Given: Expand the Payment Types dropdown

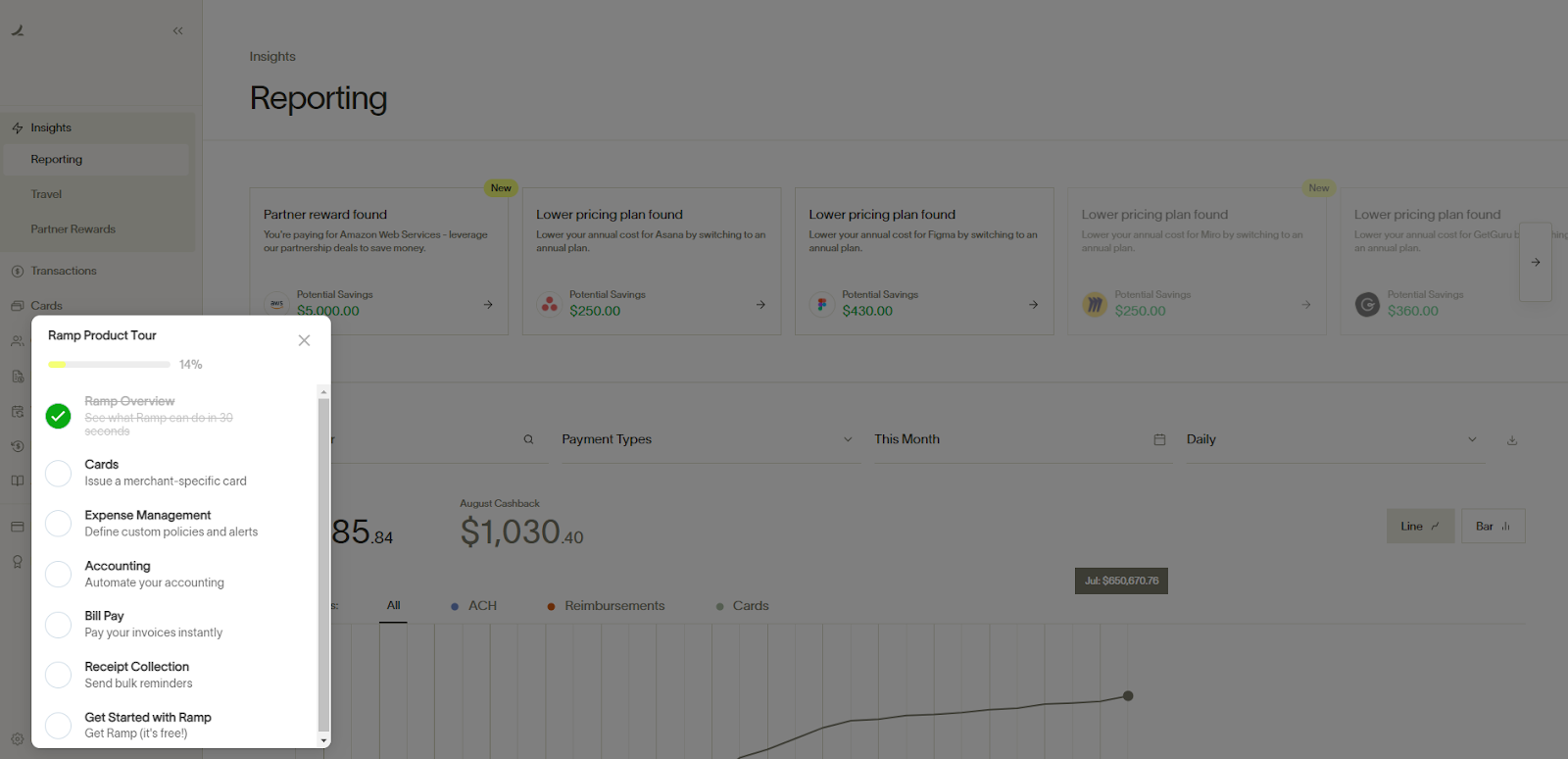Looking at the screenshot, I should 708,439.
